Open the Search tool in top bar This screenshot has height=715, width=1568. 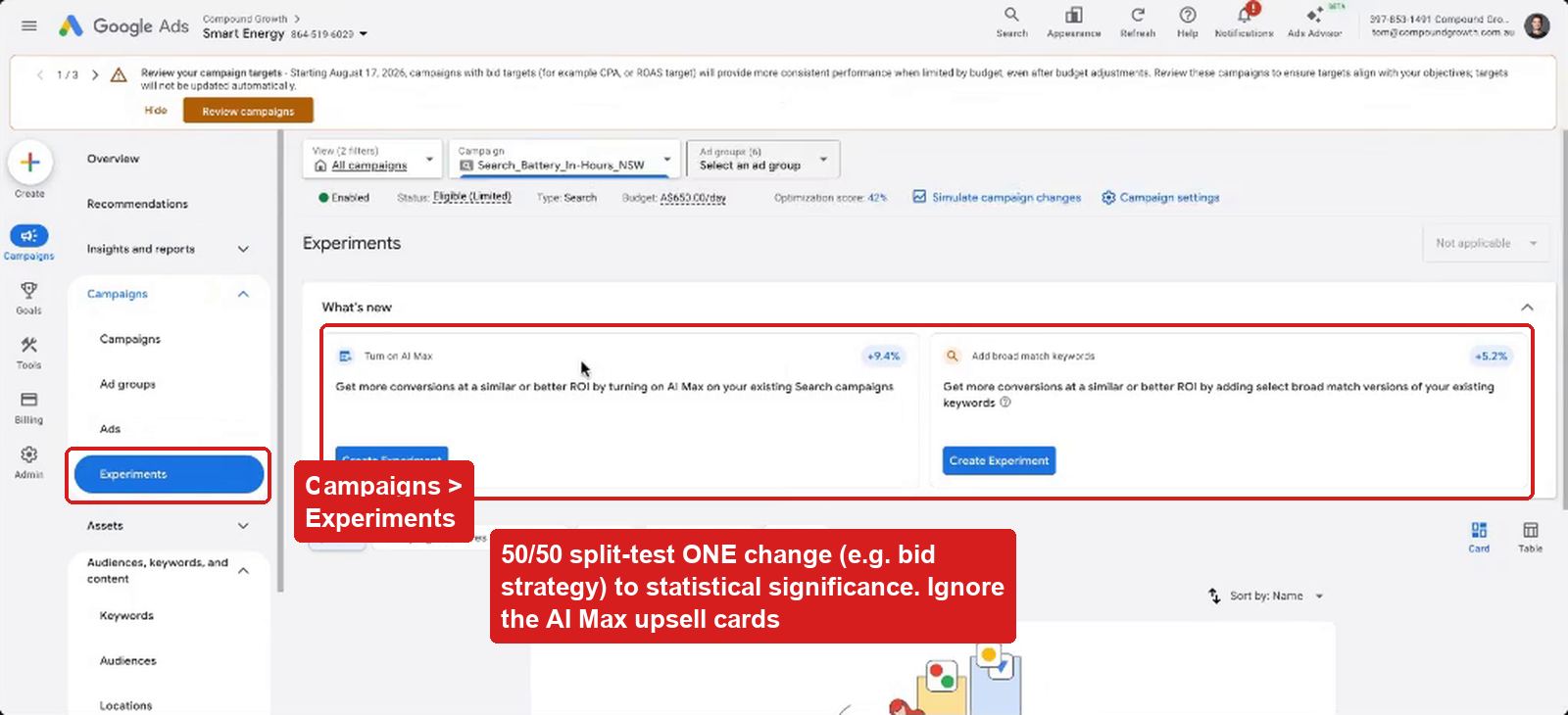(x=1011, y=22)
